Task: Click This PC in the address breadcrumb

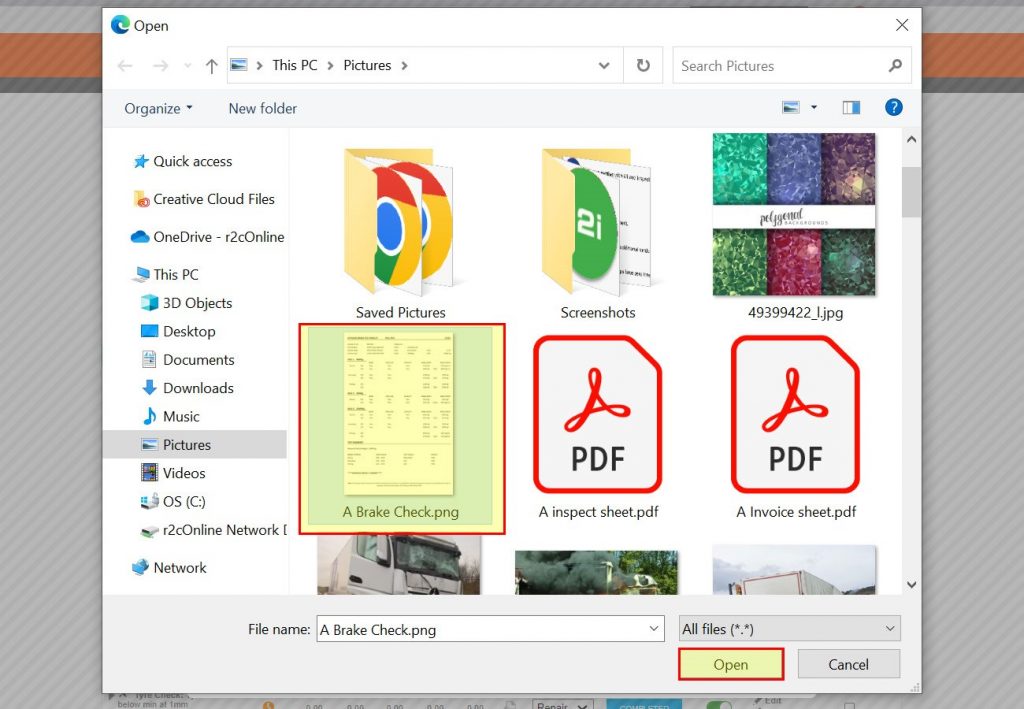Action: (x=294, y=65)
